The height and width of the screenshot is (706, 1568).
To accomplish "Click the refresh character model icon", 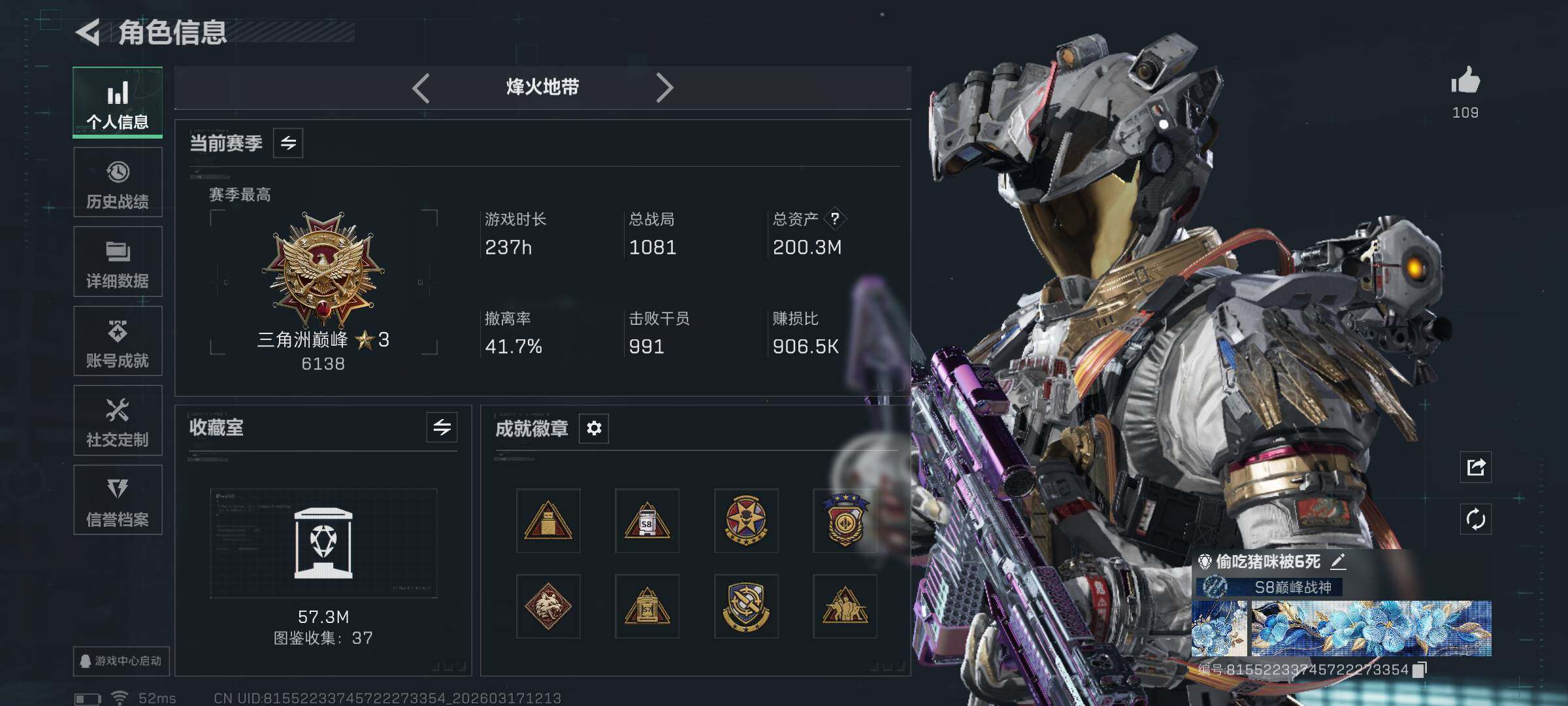I will click(x=1475, y=520).
